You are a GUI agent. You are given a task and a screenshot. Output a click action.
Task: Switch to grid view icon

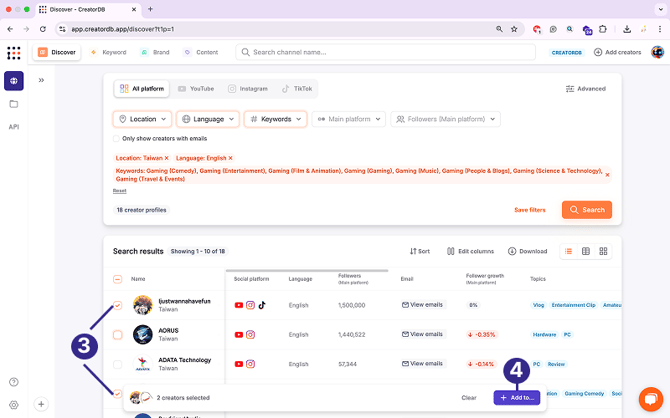click(603, 251)
